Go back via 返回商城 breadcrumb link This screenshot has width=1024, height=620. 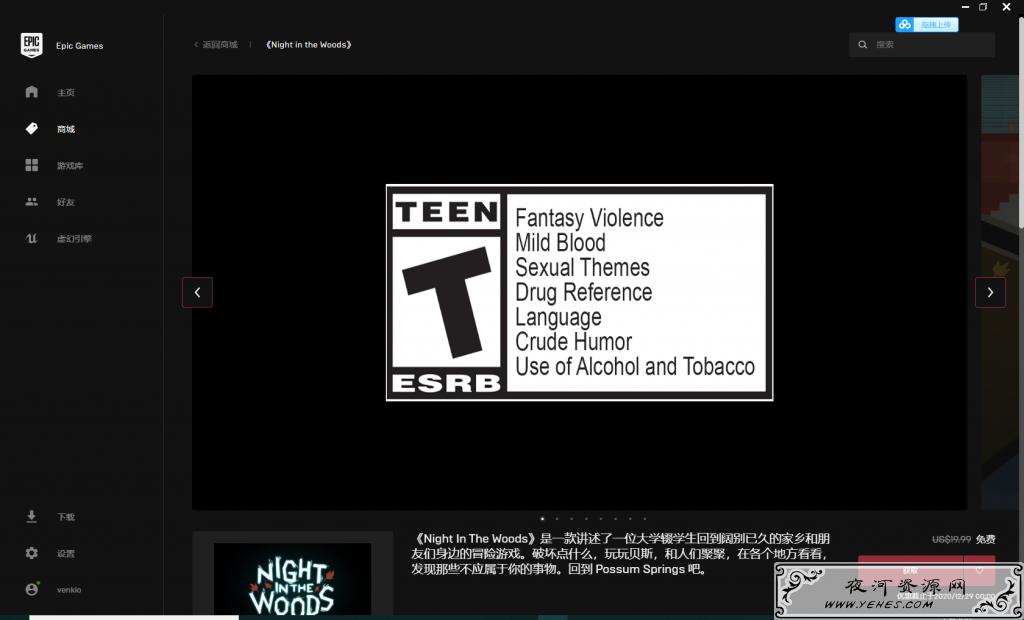pyautogui.click(x=216, y=44)
